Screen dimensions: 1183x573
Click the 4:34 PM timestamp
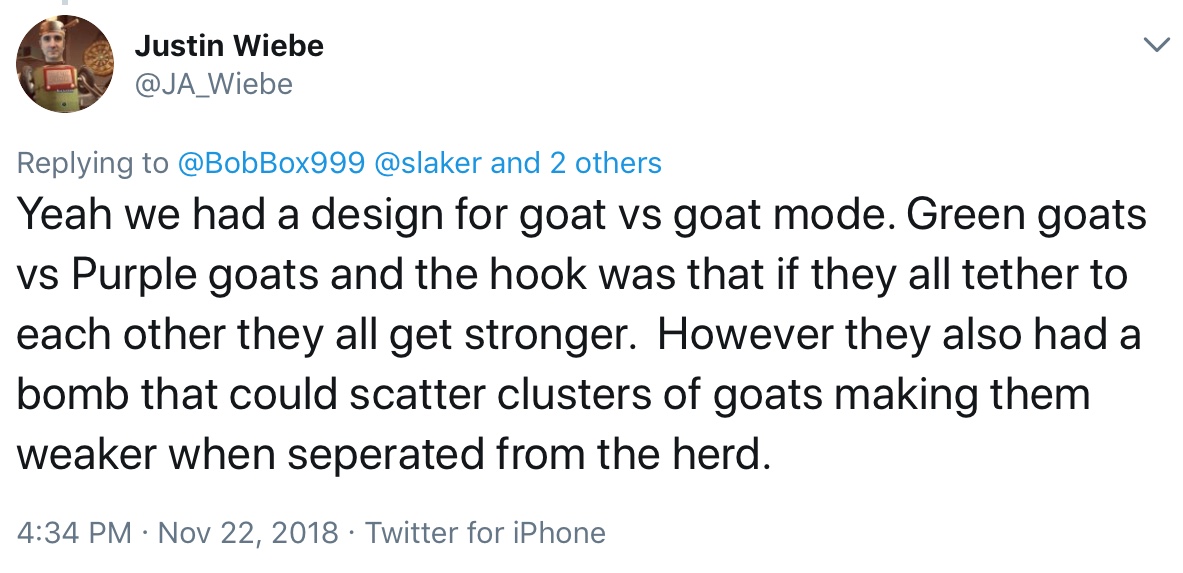74,533
